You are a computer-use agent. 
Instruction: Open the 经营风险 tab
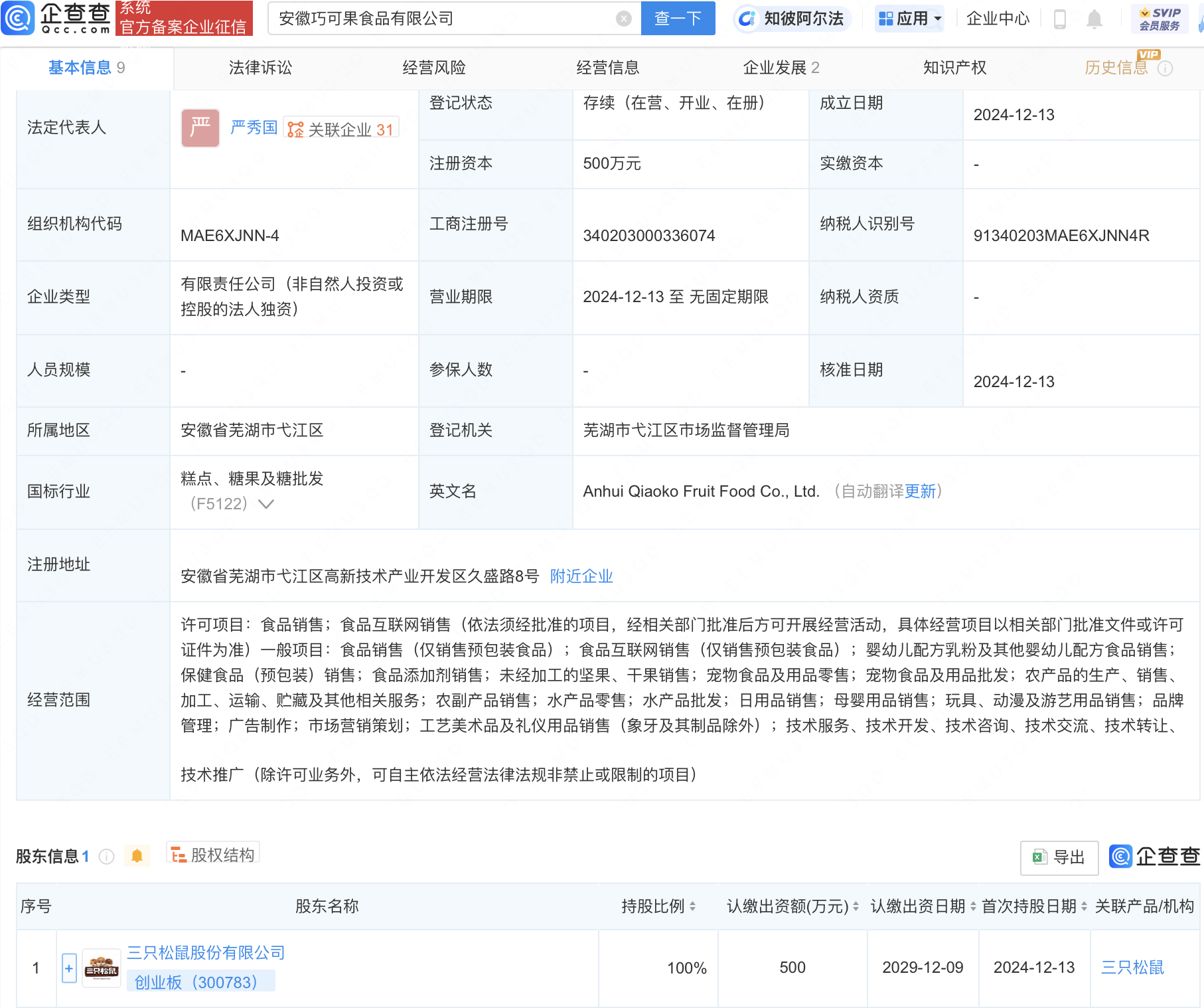(x=434, y=68)
